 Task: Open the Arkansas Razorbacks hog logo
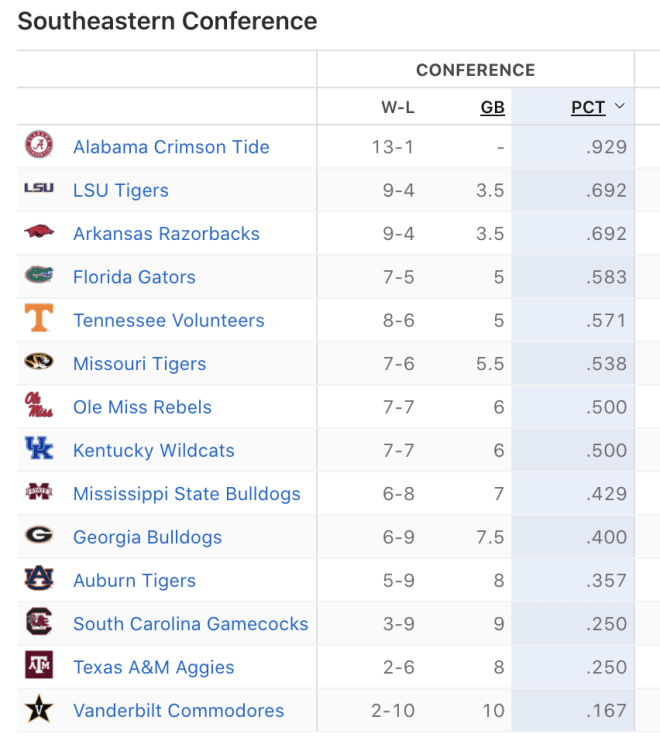39,231
